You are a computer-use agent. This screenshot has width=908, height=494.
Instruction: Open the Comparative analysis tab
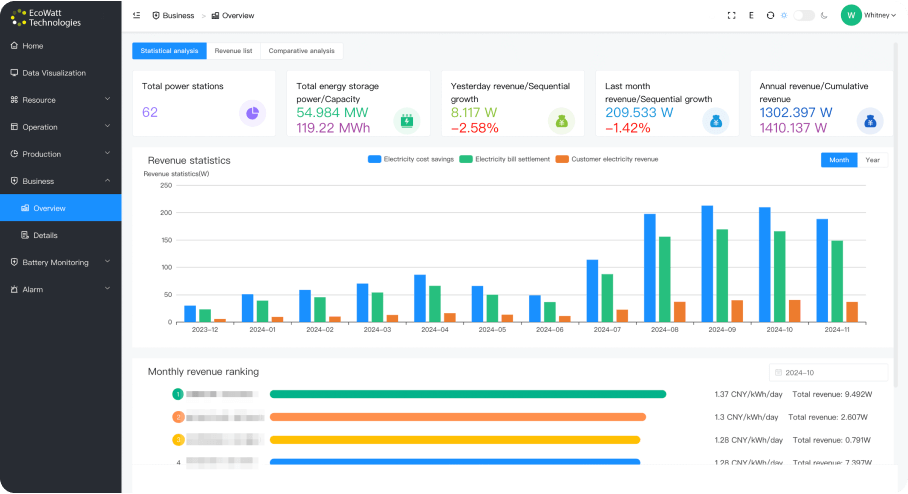click(x=301, y=51)
